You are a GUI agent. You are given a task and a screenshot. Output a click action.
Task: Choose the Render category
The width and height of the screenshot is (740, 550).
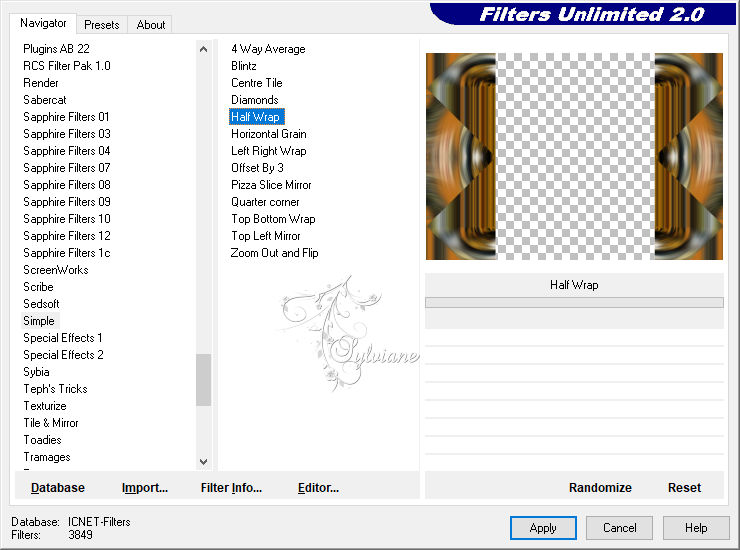click(x=41, y=83)
